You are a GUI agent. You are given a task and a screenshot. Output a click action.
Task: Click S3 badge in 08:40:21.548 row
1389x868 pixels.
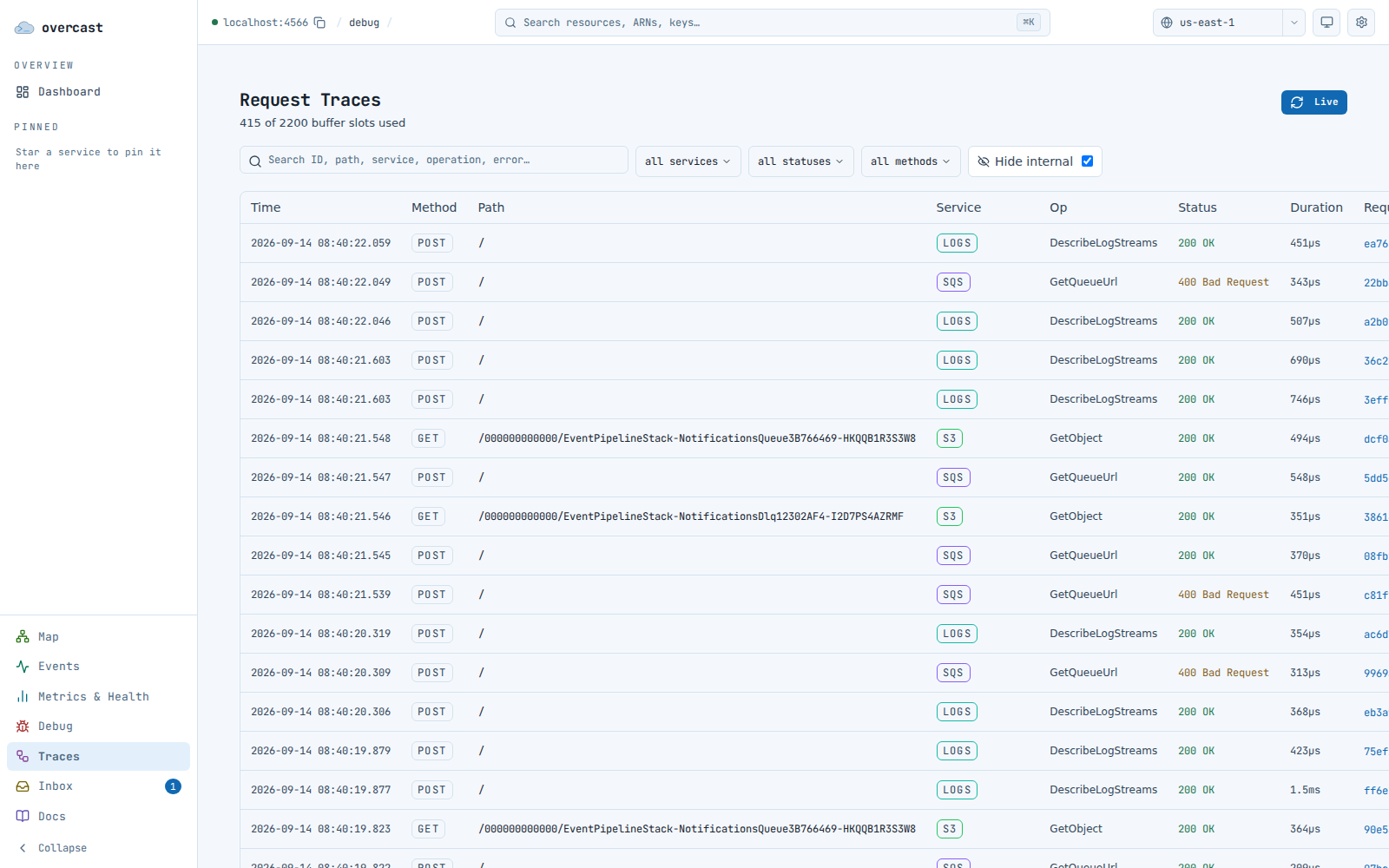coord(950,438)
